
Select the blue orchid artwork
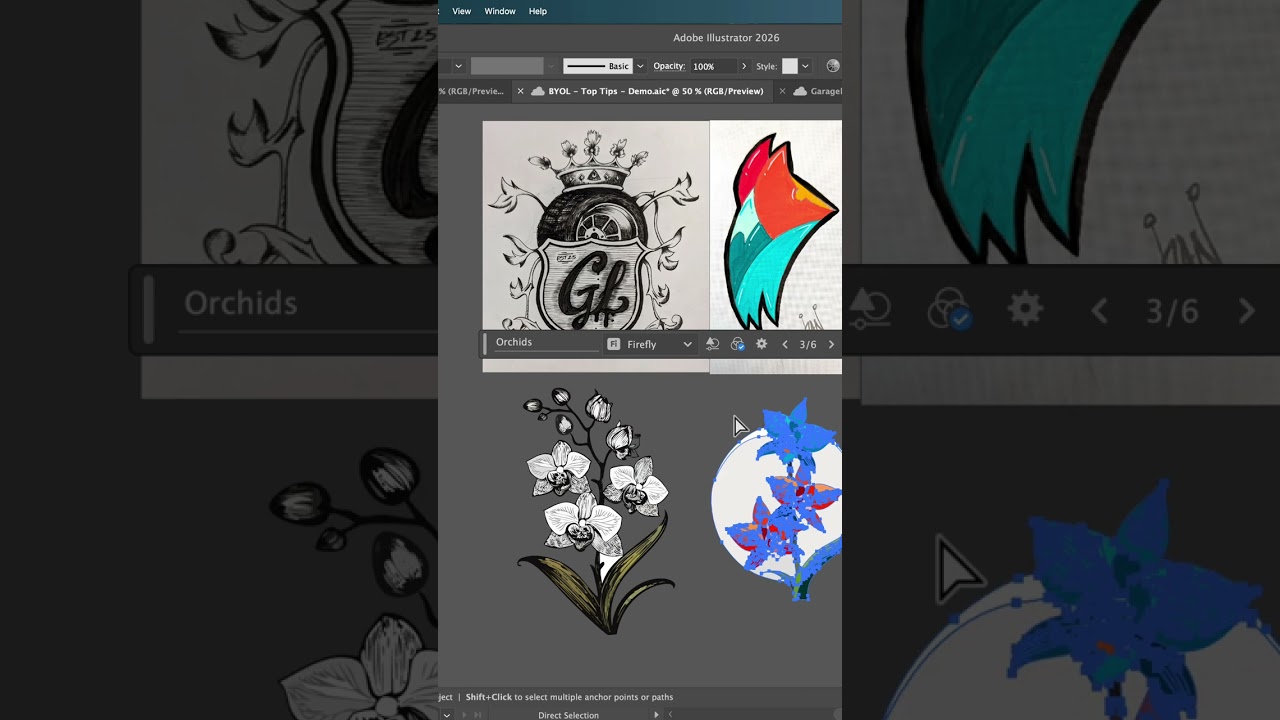pos(777,500)
